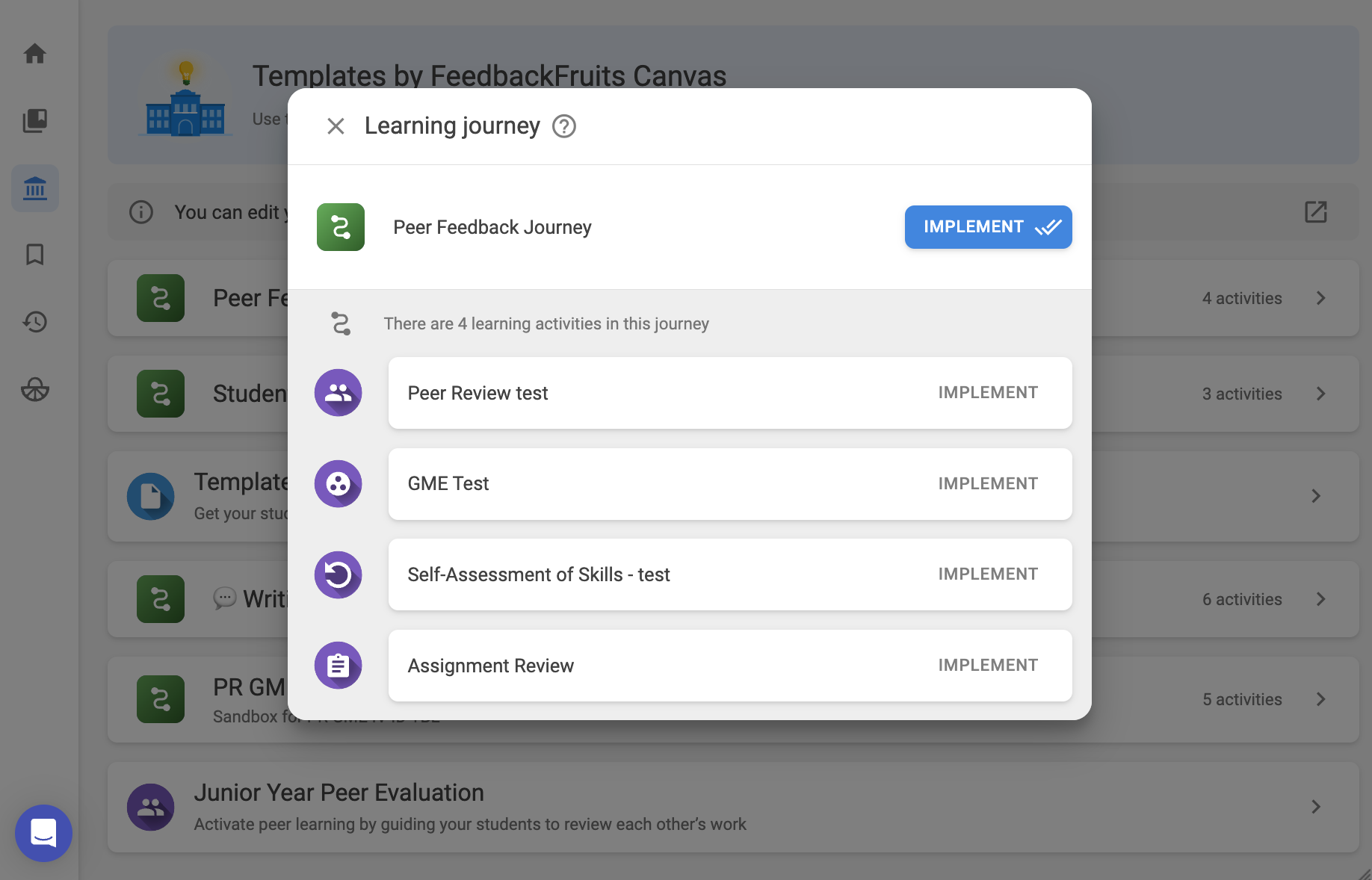Expand the row with 6 activities
The height and width of the screenshot is (880, 1372).
click(x=1321, y=599)
